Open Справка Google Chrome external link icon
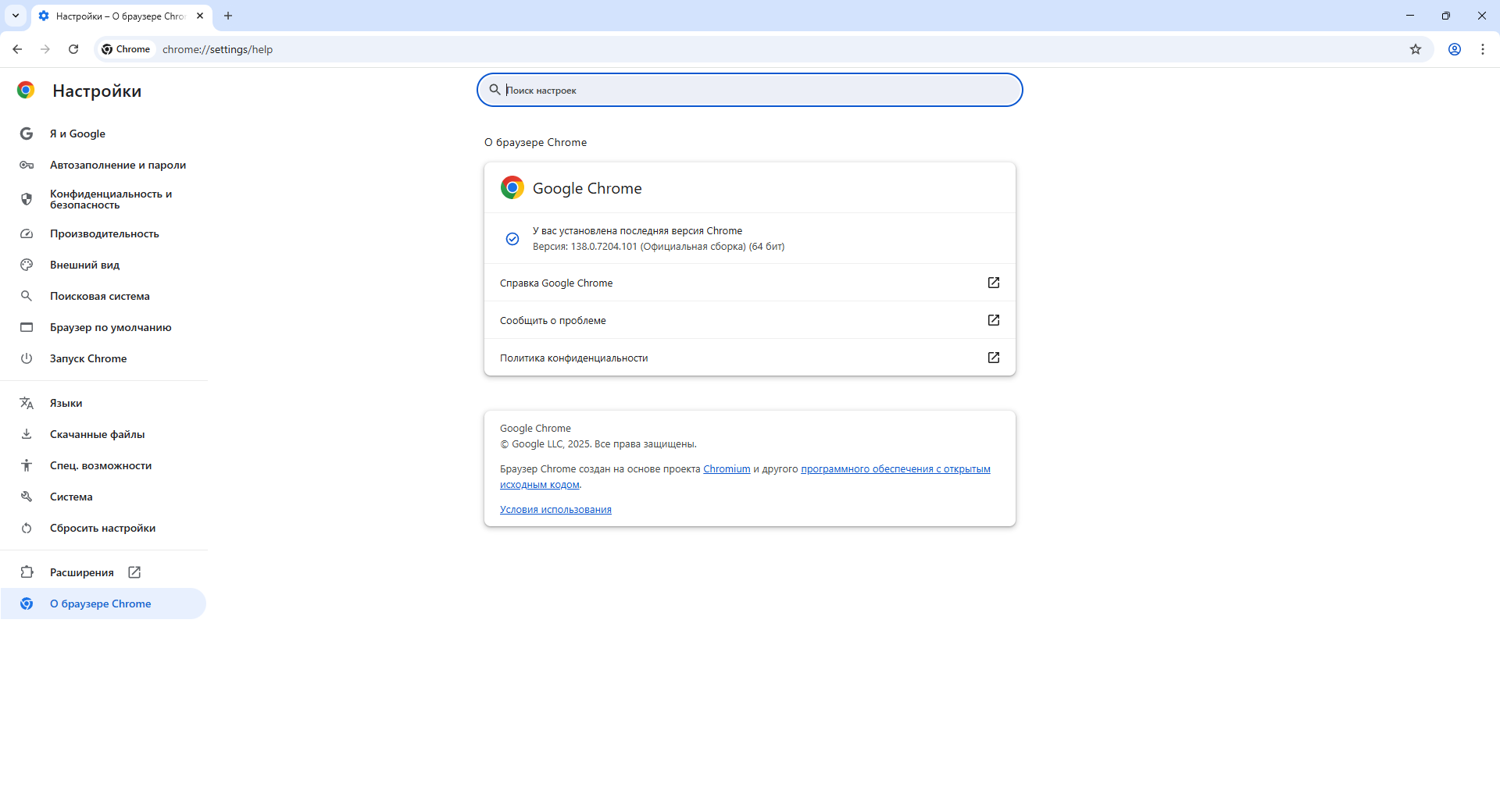The width and height of the screenshot is (1500, 812). (x=993, y=283)
